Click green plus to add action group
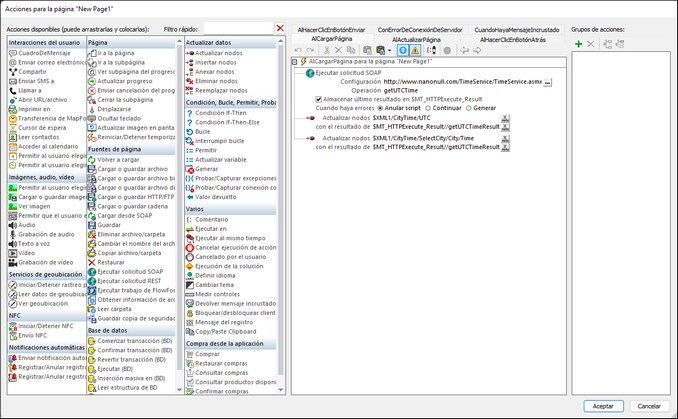Screen dimensions: 678x419 click(579, 44)
